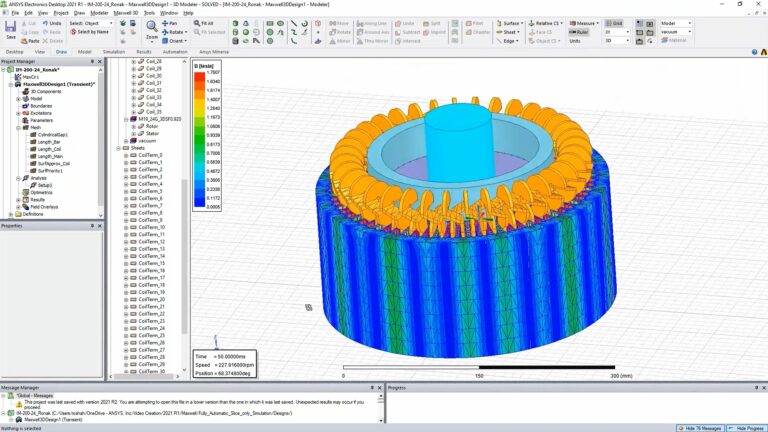Image resolution: width=768 pixels, height=432 pixels.
Task: Select Rotor in the model tree
Action: tap(152, 126)
